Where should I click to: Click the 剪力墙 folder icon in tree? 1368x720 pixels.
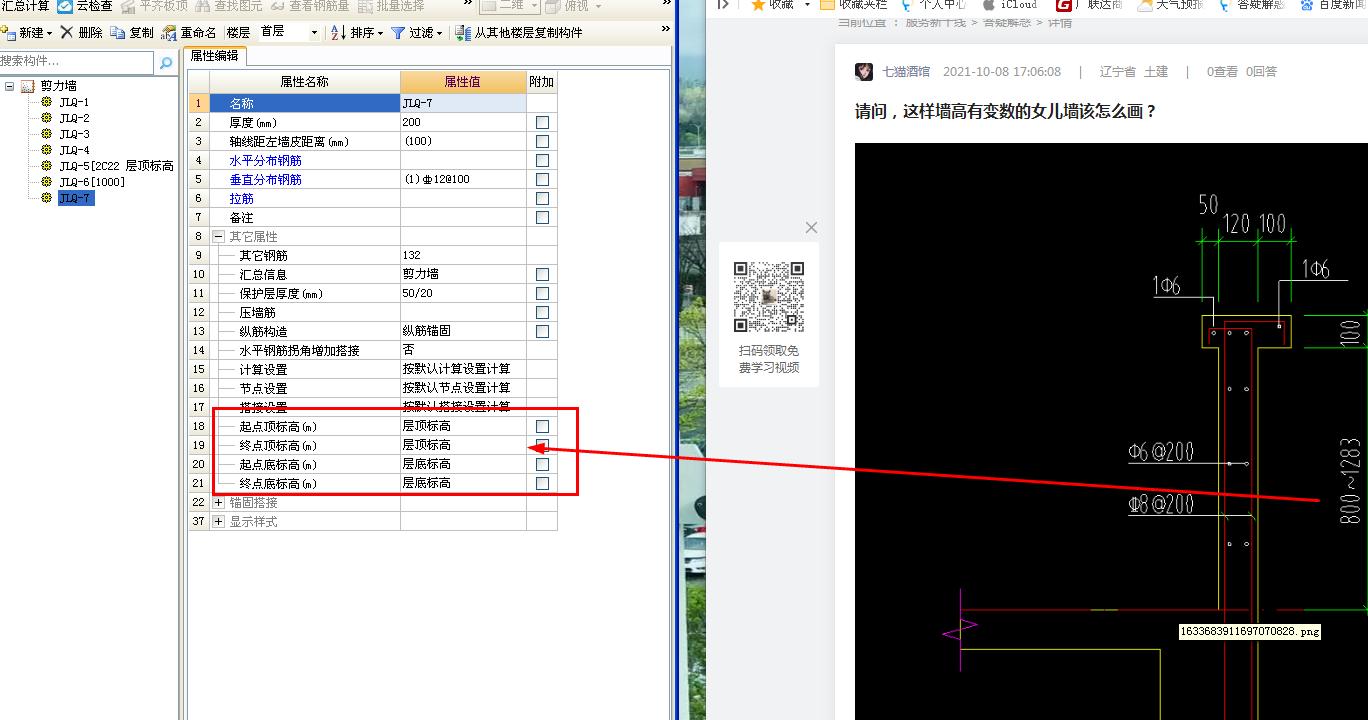[x=27, y=86]
